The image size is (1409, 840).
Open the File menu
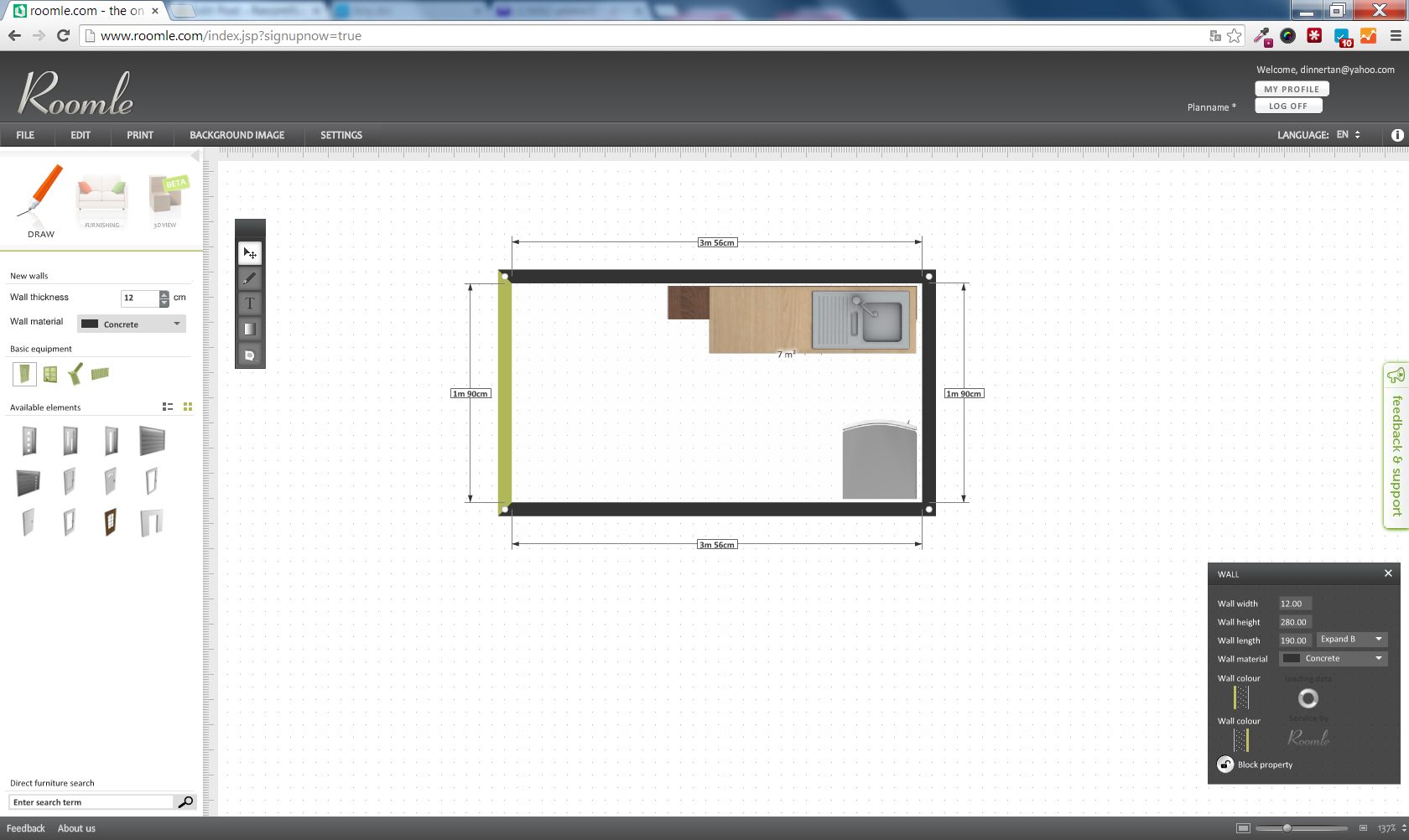click(25, 135)
